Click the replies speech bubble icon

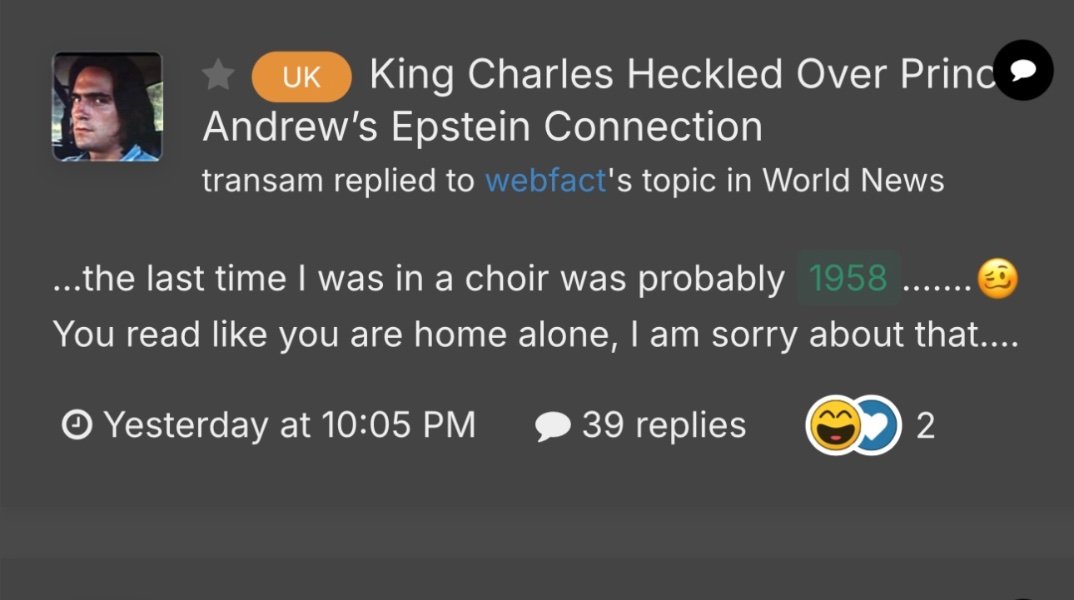tap(552, 427)
